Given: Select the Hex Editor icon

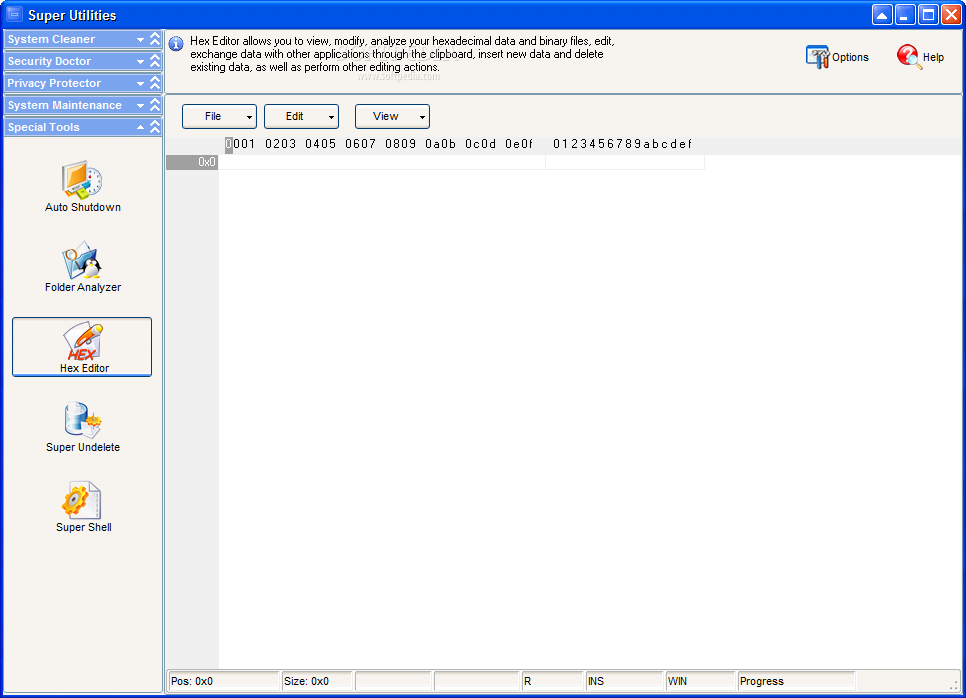Looking at the screenshot, I should (82, 341).
